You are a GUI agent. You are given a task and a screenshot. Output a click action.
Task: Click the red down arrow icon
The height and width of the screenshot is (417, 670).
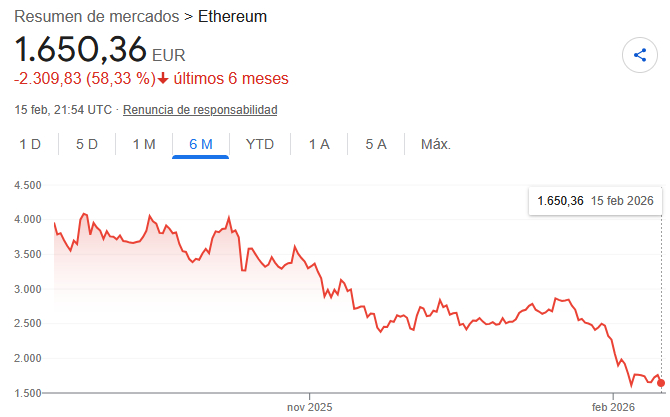coord(163,78)
